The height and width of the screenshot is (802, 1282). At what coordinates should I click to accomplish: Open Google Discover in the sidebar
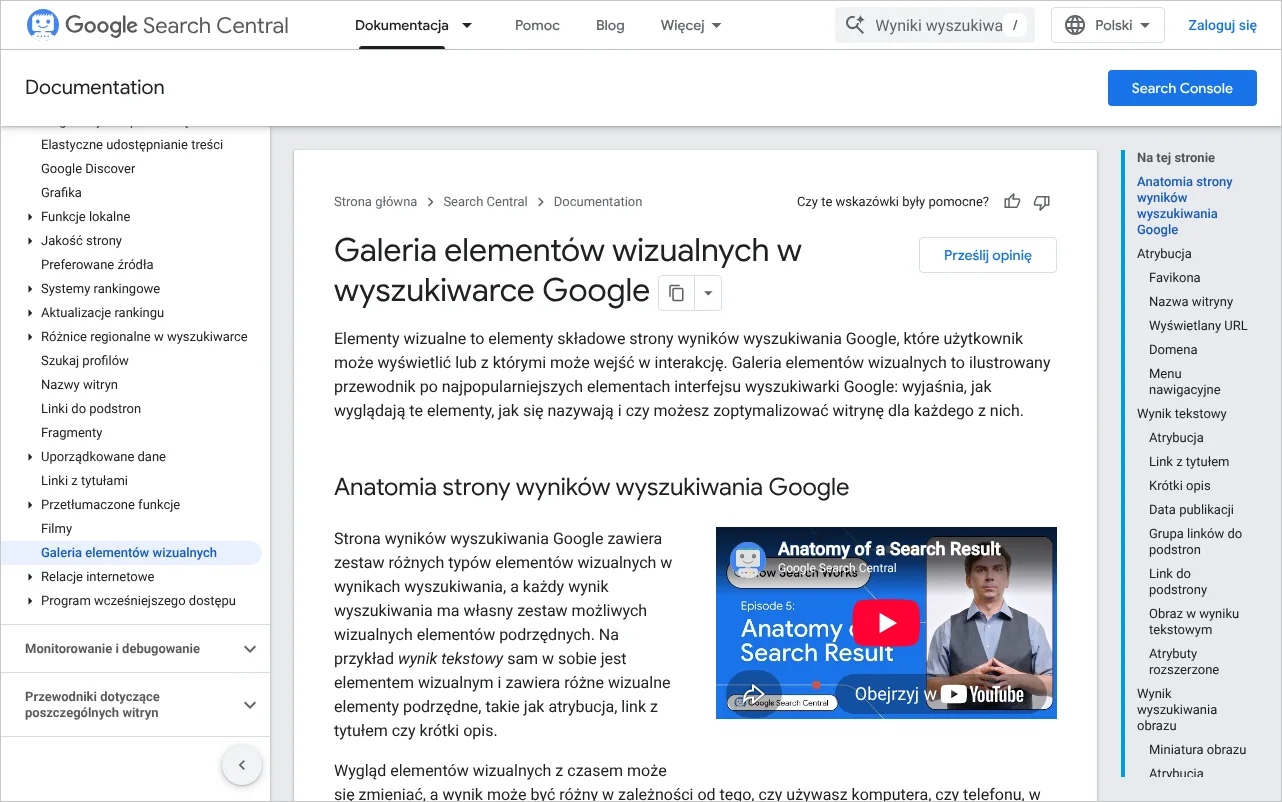88,169
